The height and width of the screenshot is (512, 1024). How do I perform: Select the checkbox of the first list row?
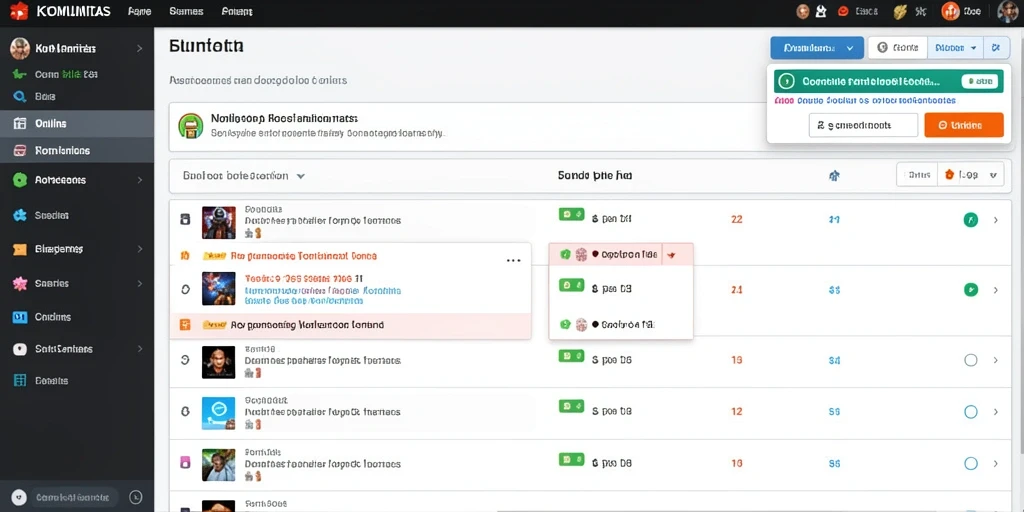[185, 219]
